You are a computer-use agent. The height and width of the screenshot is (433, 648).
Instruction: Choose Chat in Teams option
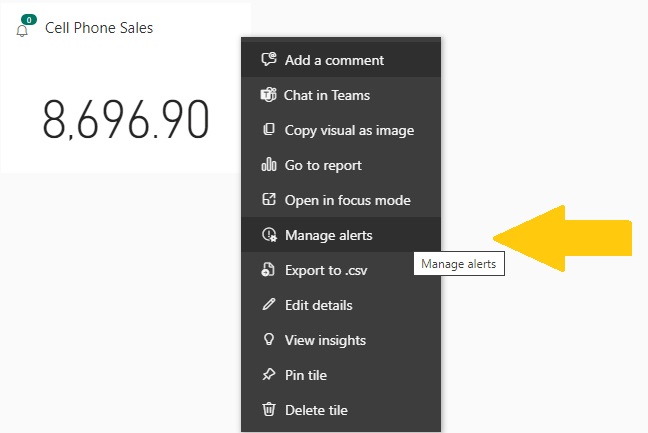pyautogui.click(x=341, y=95)
